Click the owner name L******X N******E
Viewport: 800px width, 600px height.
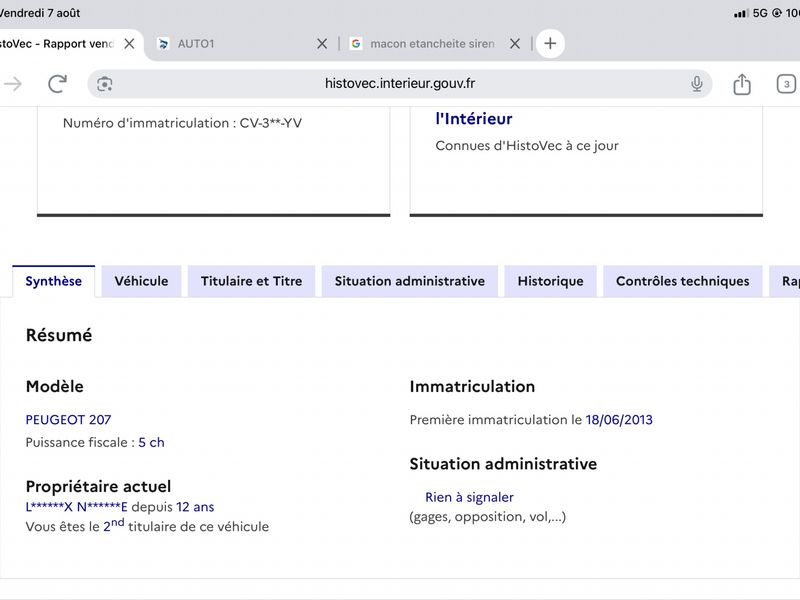tap(77, 507)
